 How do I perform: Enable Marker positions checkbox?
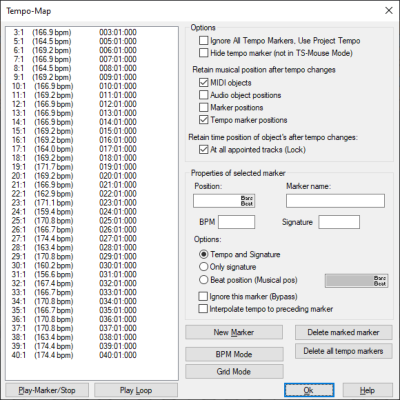203,107
